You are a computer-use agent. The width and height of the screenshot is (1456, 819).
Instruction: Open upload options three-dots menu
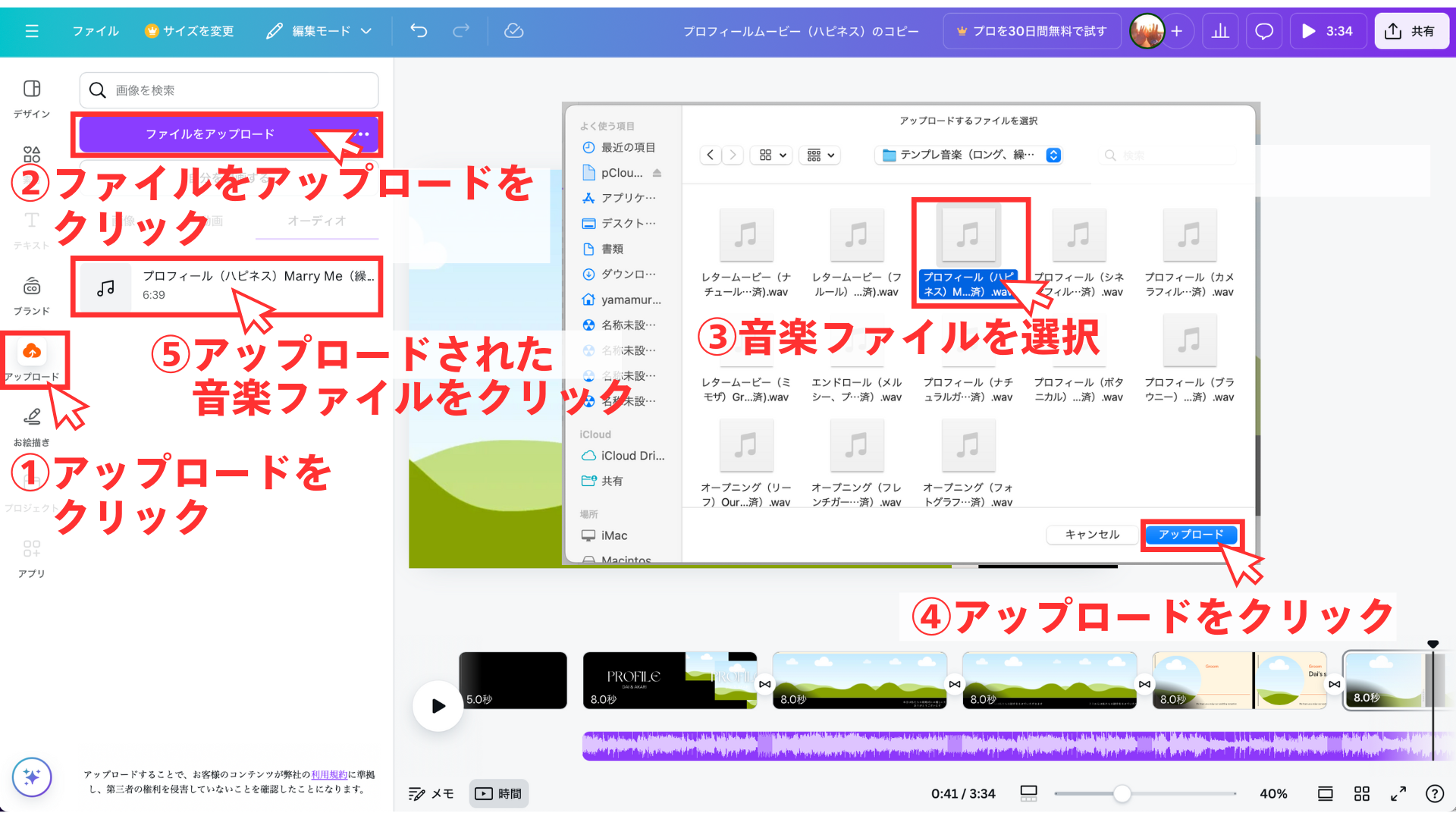click(363, 134)
